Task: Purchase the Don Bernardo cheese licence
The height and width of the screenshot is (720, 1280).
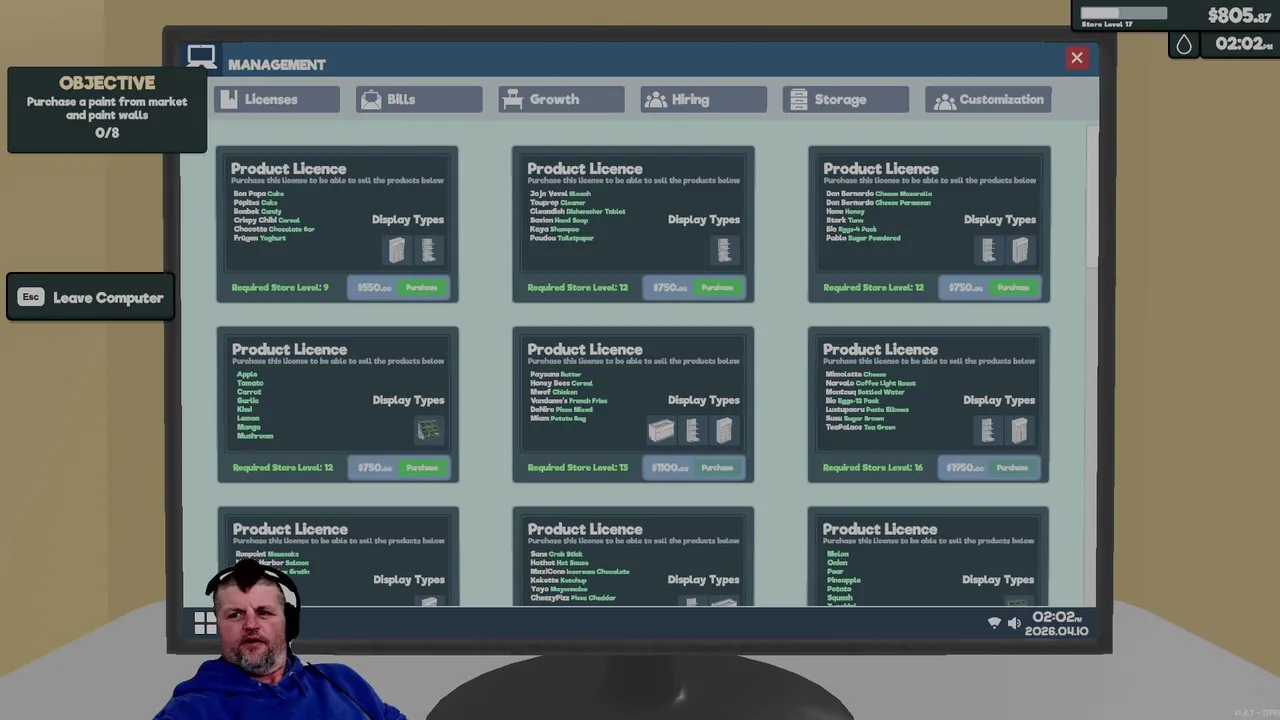Action: pos(1012,287)
